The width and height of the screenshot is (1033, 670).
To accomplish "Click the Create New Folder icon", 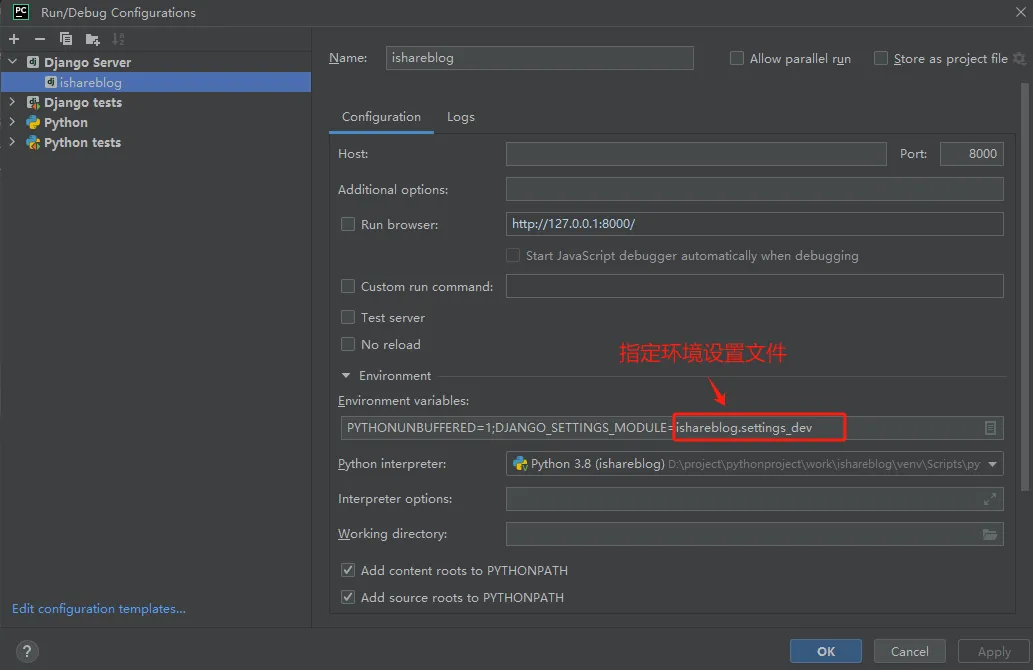I will point(92,39).
